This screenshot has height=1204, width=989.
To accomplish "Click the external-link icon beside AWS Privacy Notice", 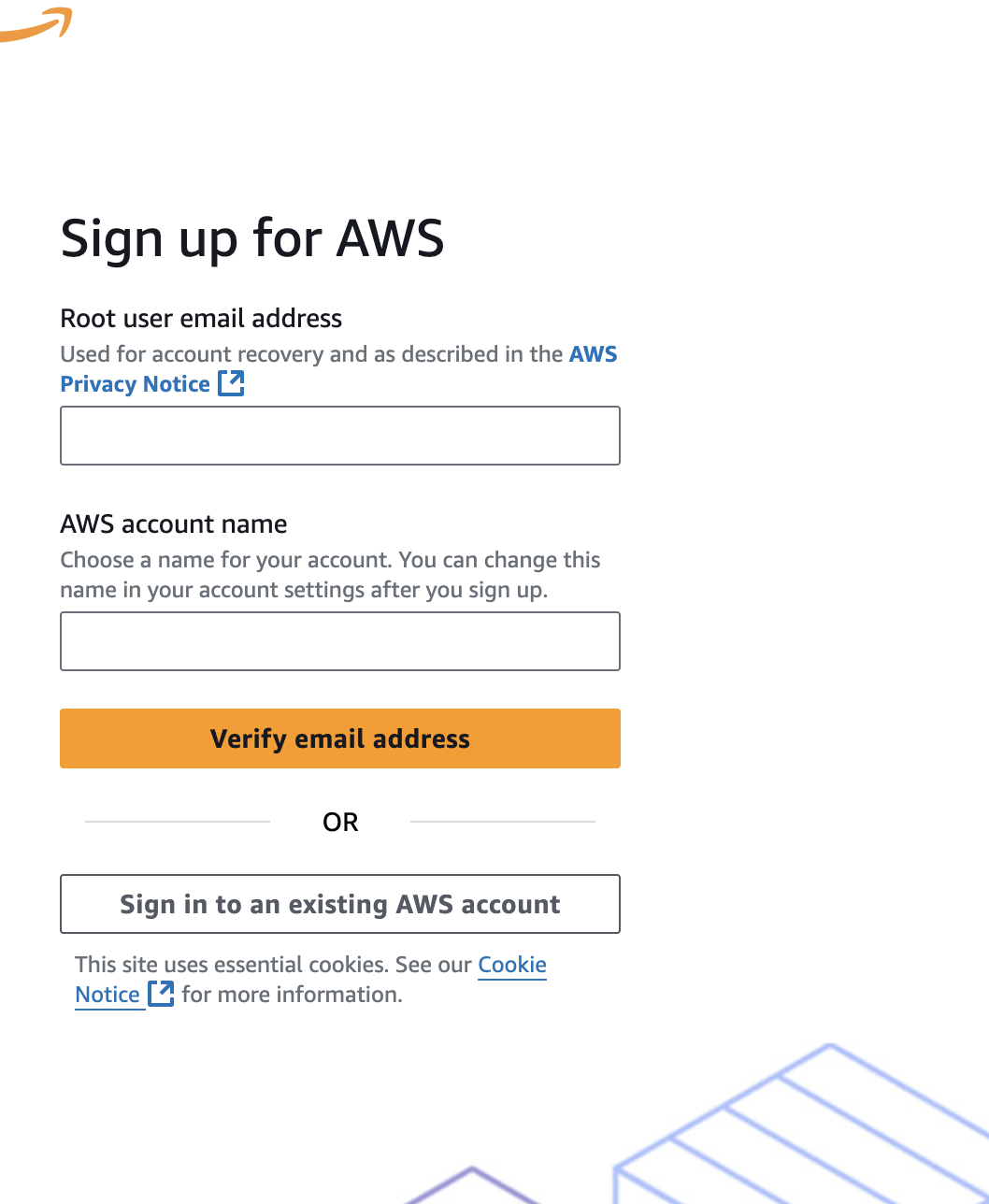I will click(231, 383).
